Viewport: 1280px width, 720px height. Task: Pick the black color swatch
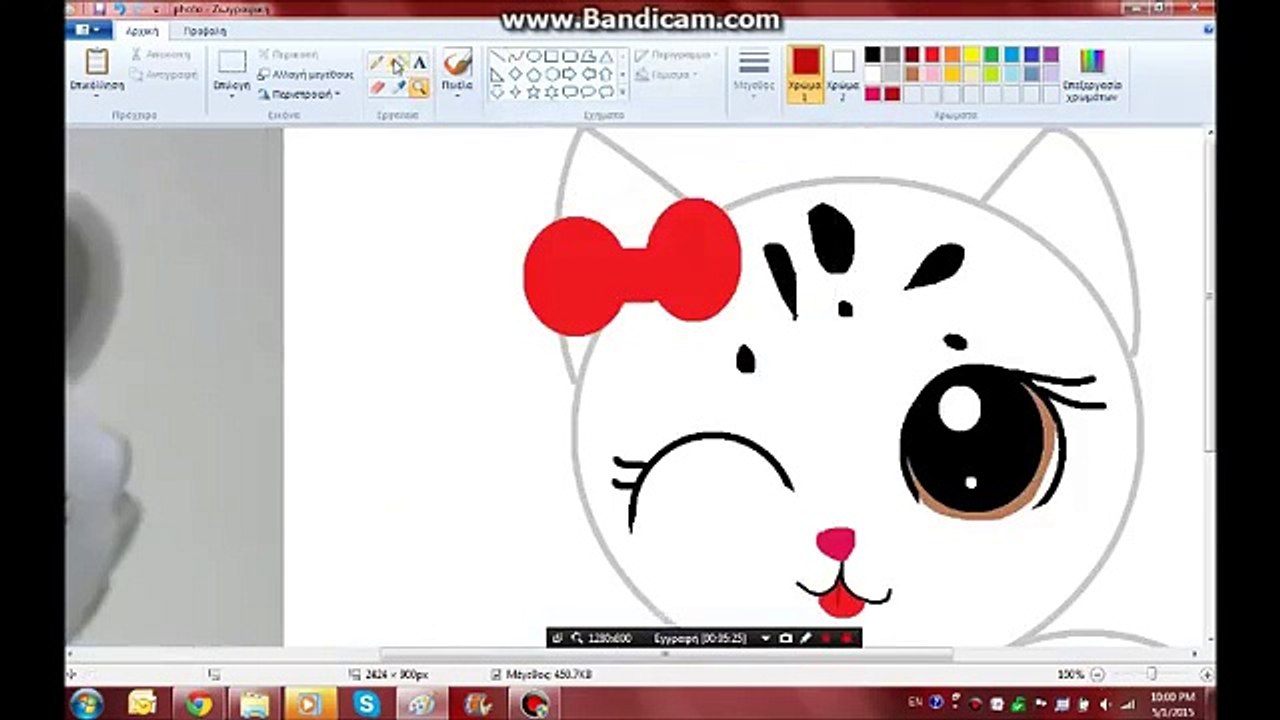coord(873,55)
